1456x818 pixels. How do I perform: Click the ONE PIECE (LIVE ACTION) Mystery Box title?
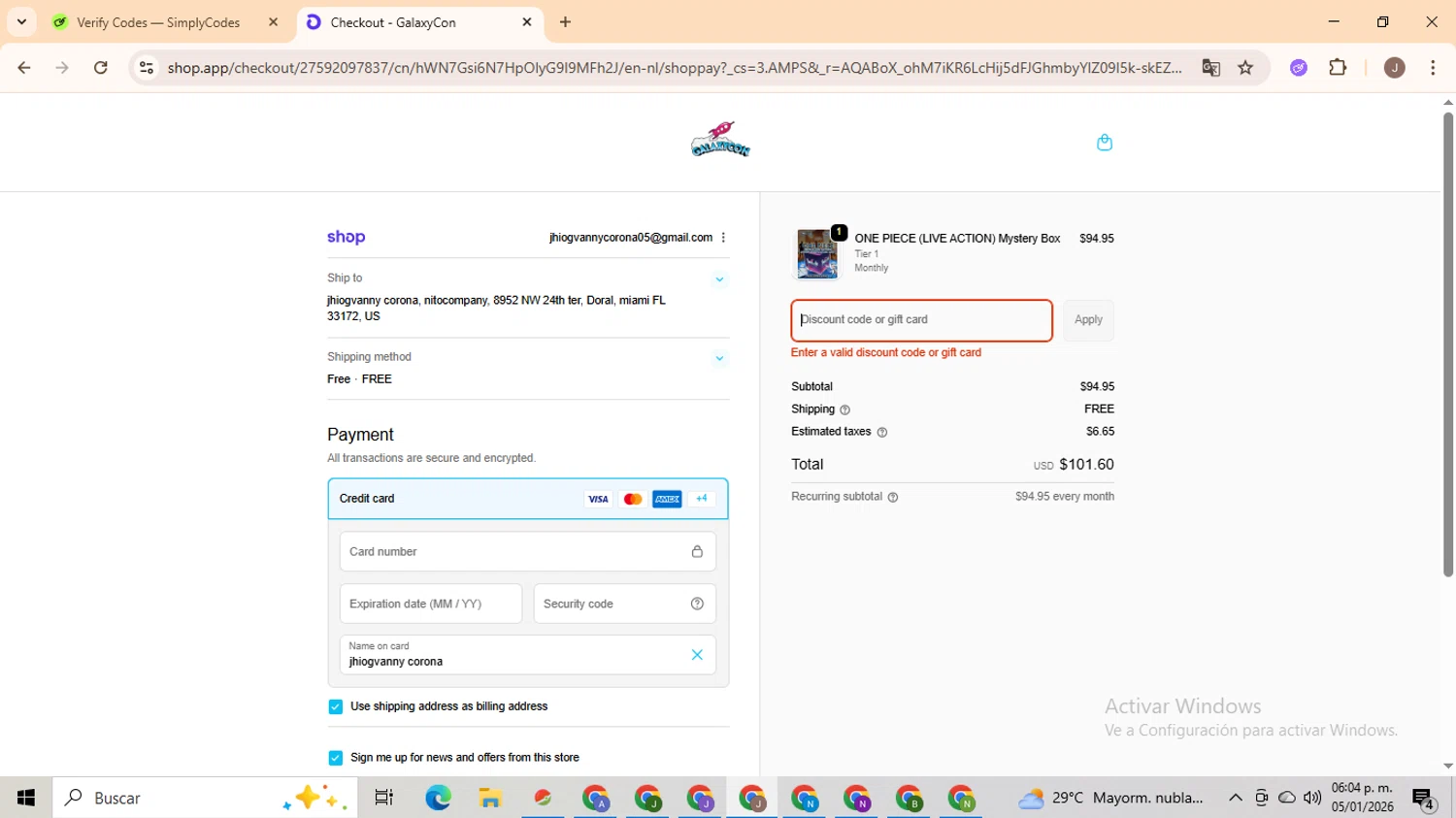(x=957, y=239)
